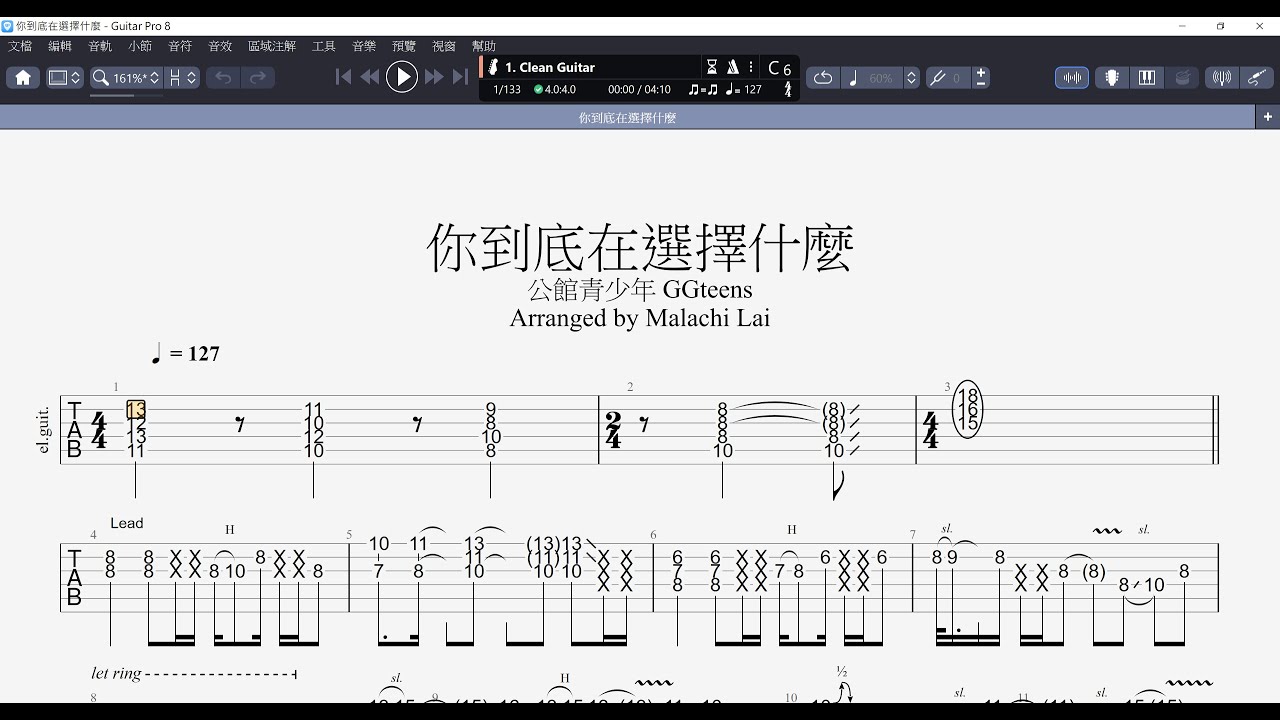Click the triplet feel indicator
Screen dimensions: 1280x720
(703, 89)
